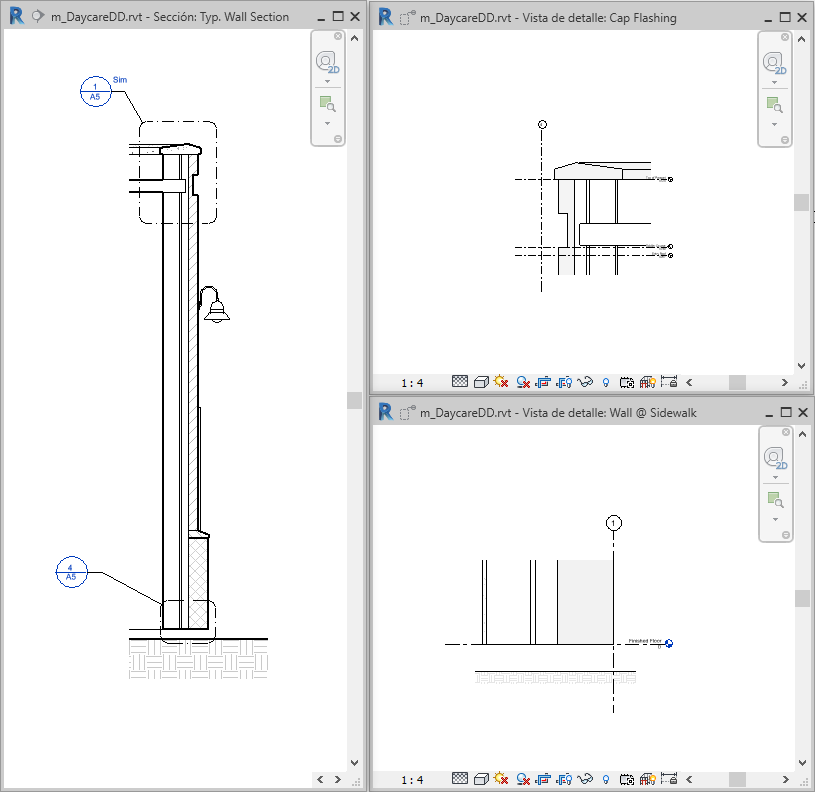Screen dimensions: 815x792
Task: Expand zoom options arrow in Typ. Wall Section view
Action: (327, 124)
